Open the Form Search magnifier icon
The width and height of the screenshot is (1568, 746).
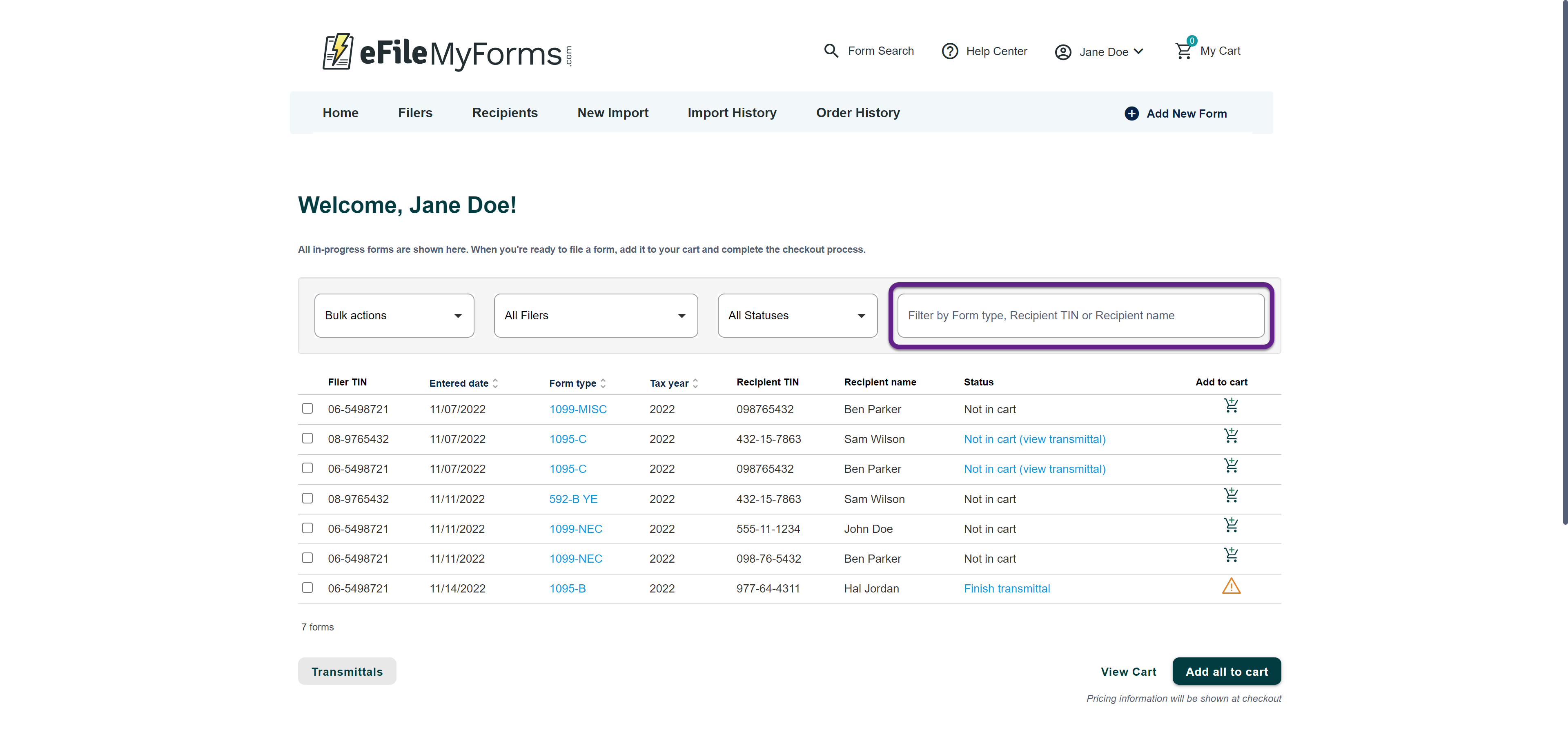(831, 51)
